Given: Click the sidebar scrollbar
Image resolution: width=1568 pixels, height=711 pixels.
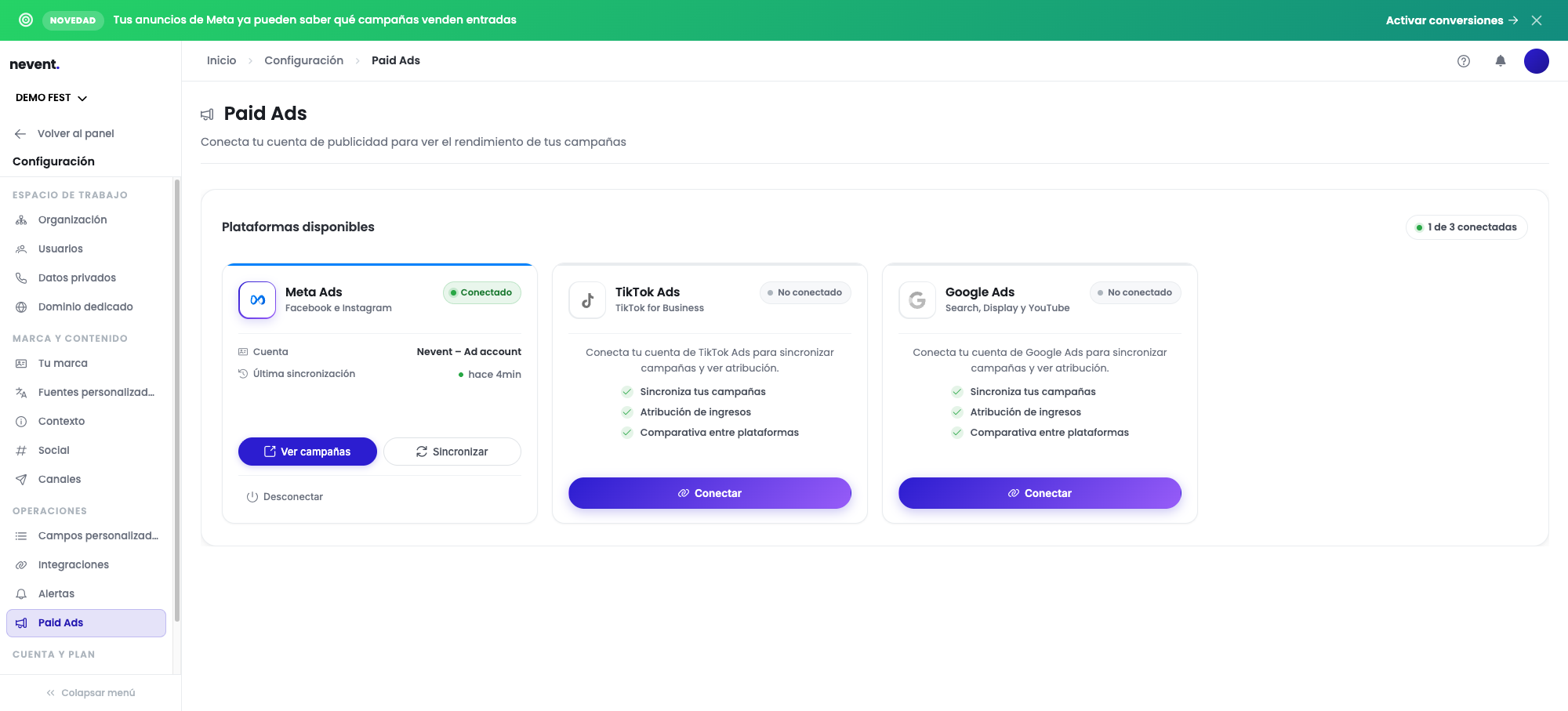Looking at the screenshot, I should 177,400.
